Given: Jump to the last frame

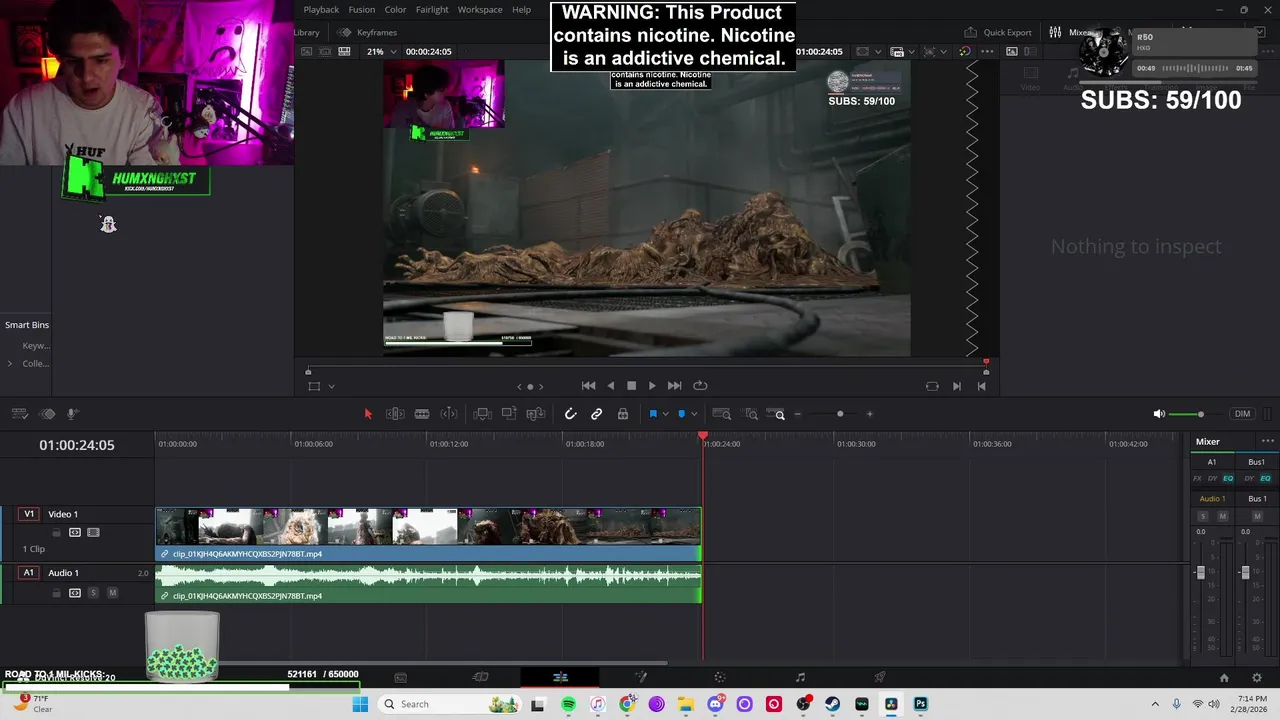Looking at the screenshot, I should tap(674, 386).
